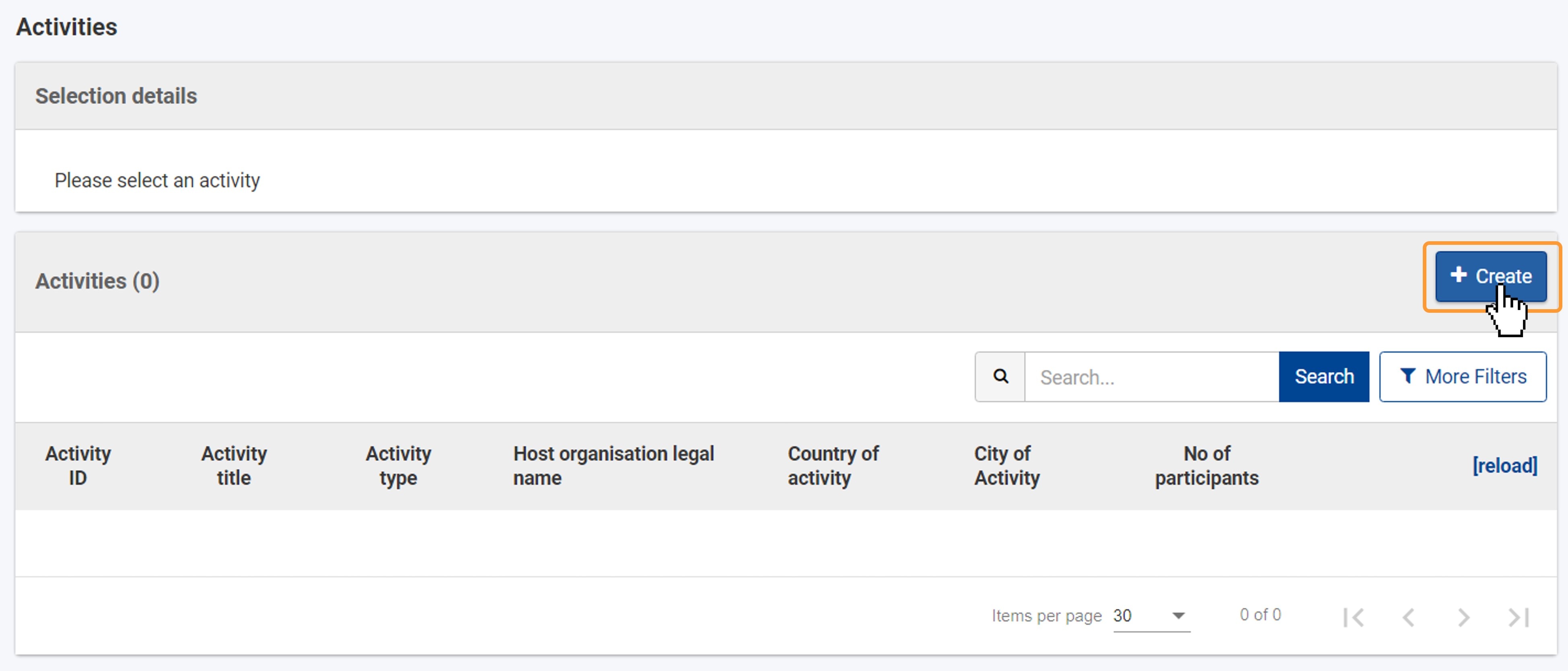Go to next page arrow
The height and width of the screenshot is (671, 1568).
[x=1463, y=618]
